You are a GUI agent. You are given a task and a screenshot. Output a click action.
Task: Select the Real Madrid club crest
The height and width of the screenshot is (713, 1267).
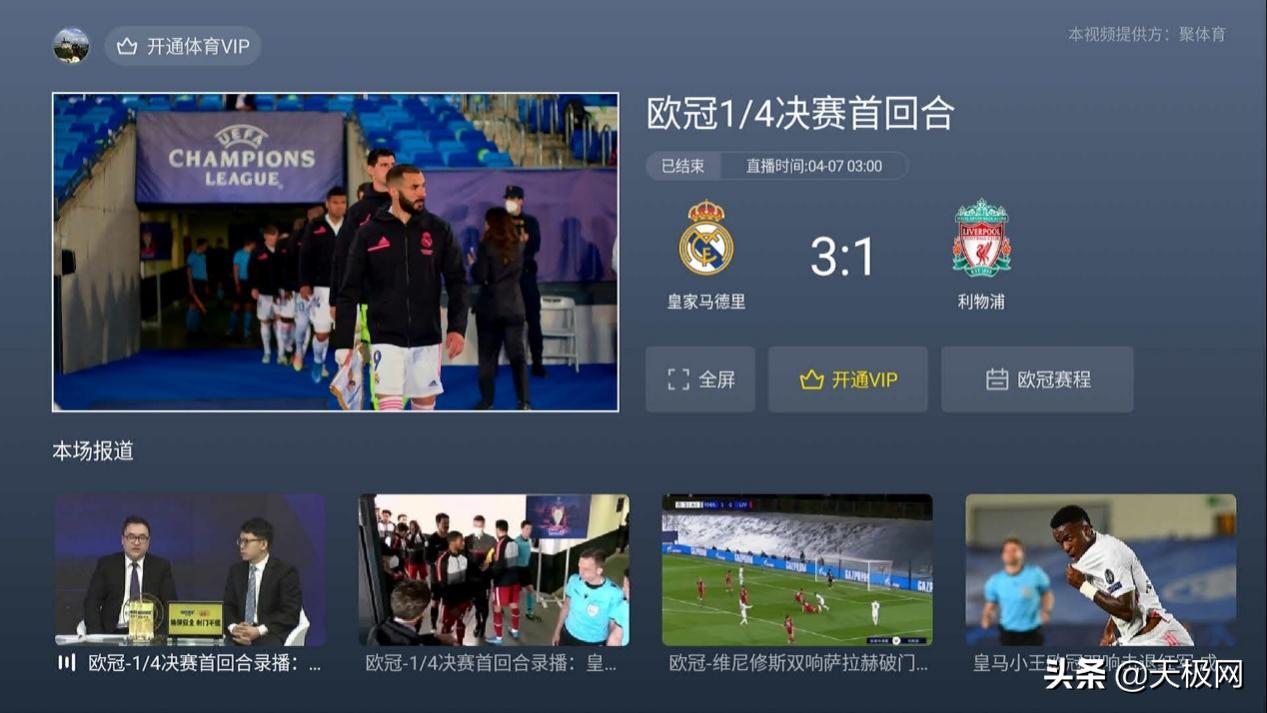pos(706,237)
